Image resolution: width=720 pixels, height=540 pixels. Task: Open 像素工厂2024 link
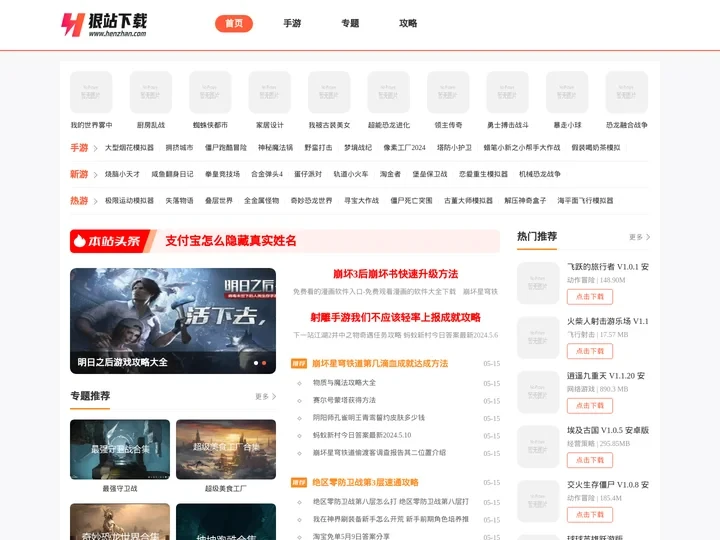pos(405,148)
